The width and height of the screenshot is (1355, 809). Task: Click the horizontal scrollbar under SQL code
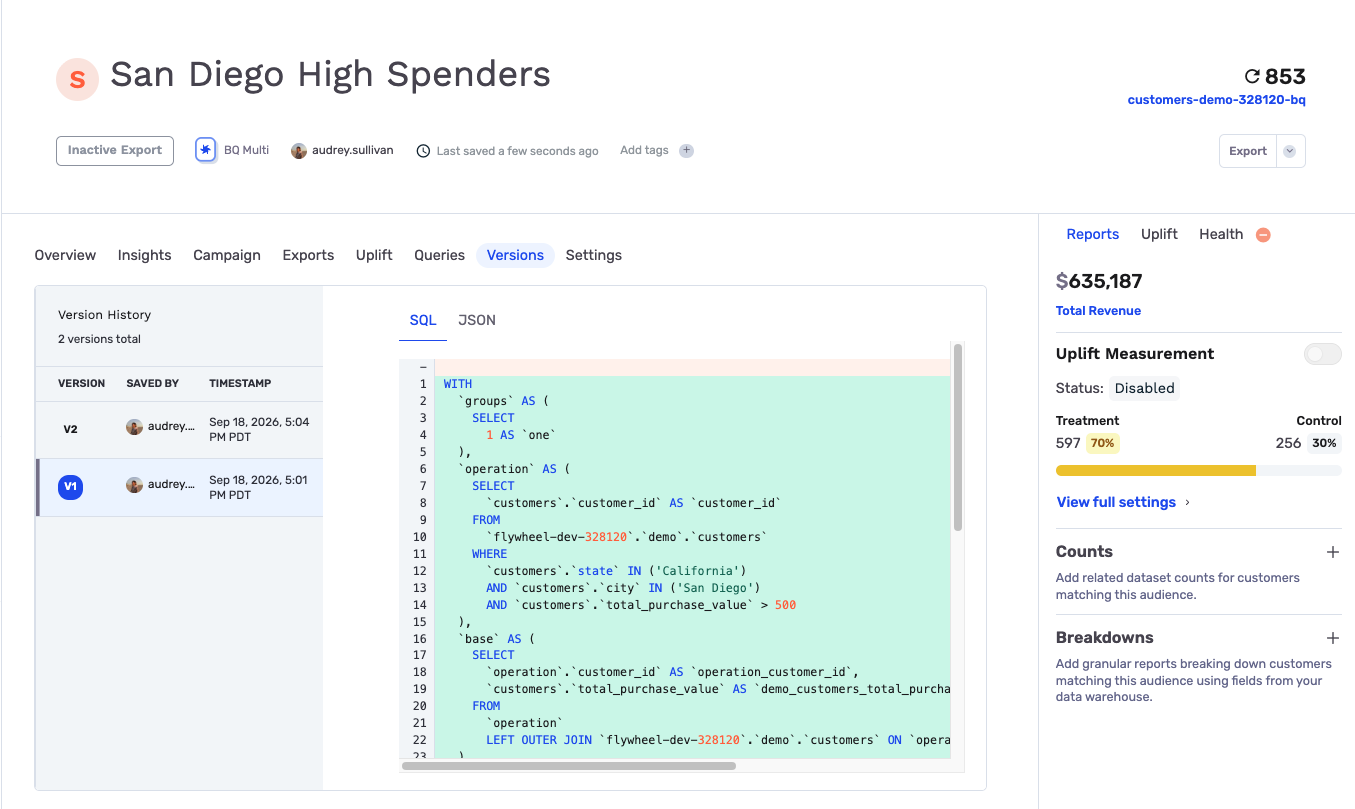click(x=568, y=766)
